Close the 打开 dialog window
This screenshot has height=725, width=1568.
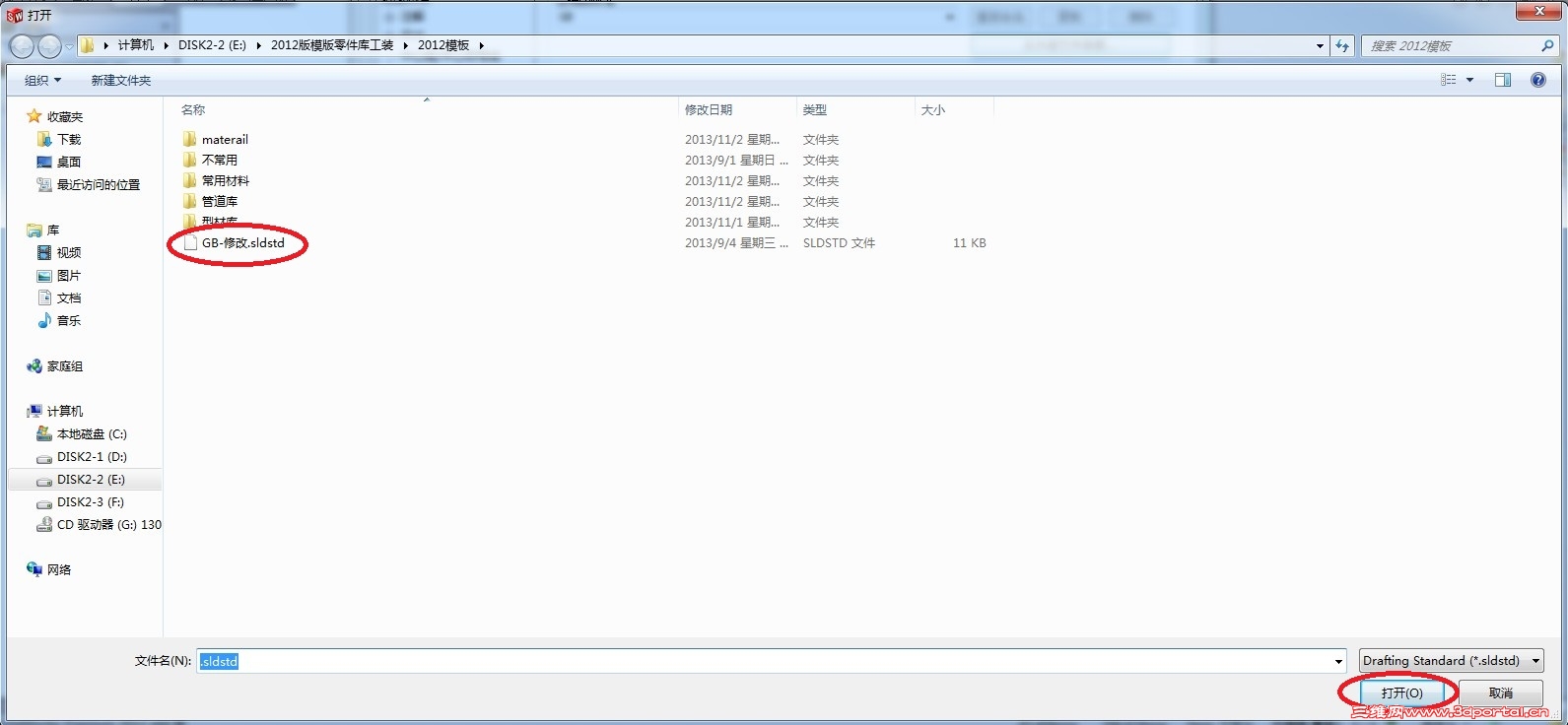click(1538, 11)
